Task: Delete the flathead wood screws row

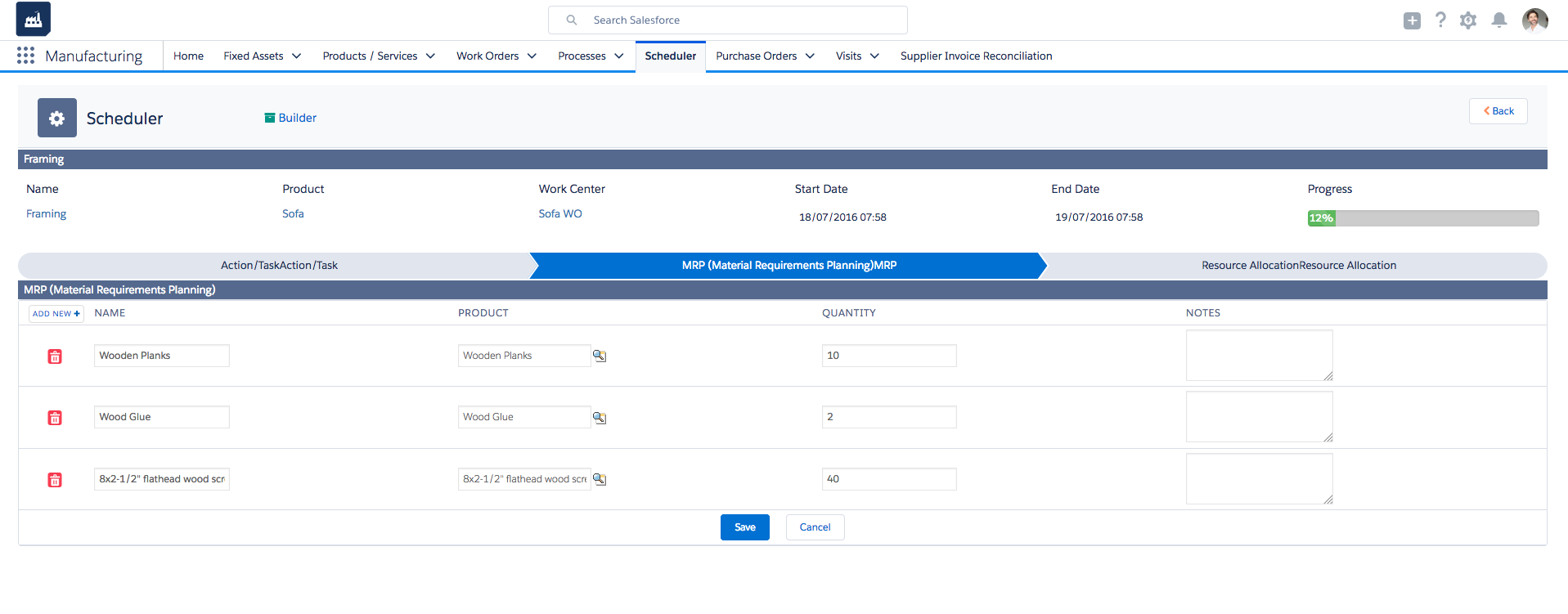Action: pyautogui.click(x=55, y=480)
